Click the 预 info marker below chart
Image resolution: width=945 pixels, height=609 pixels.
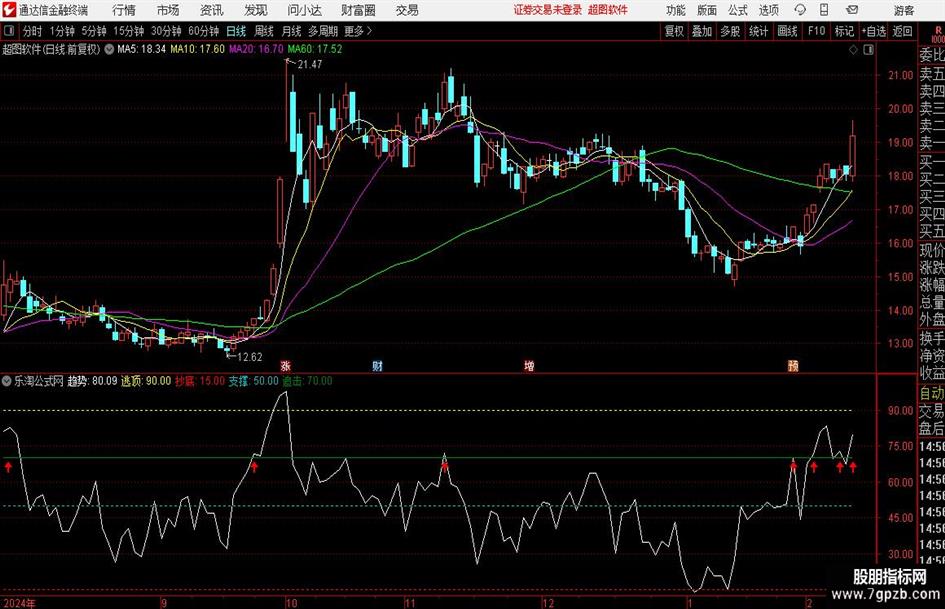[x=793, y=366]
